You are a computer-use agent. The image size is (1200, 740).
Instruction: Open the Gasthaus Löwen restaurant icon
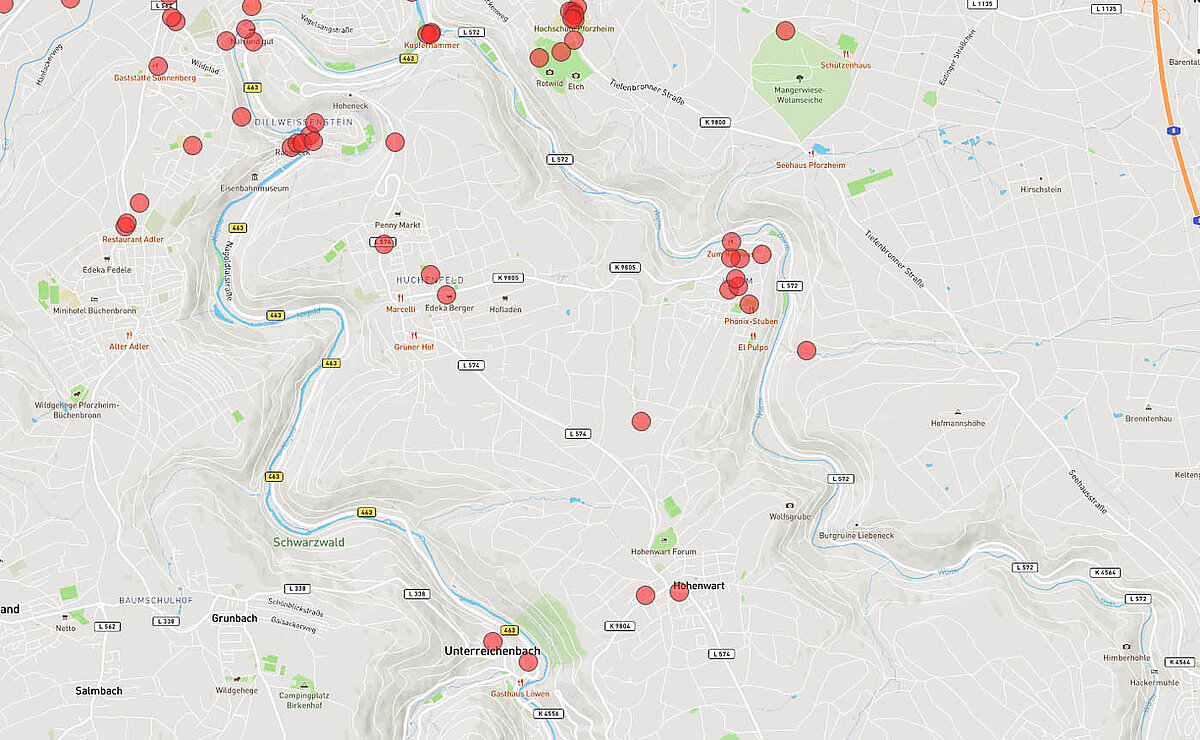click(520, 683)
